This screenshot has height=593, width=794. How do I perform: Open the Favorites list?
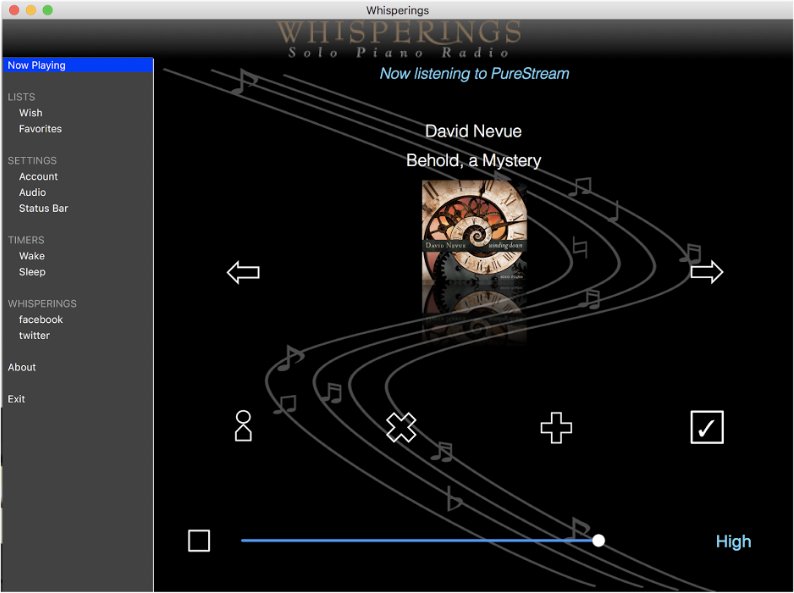41,129
